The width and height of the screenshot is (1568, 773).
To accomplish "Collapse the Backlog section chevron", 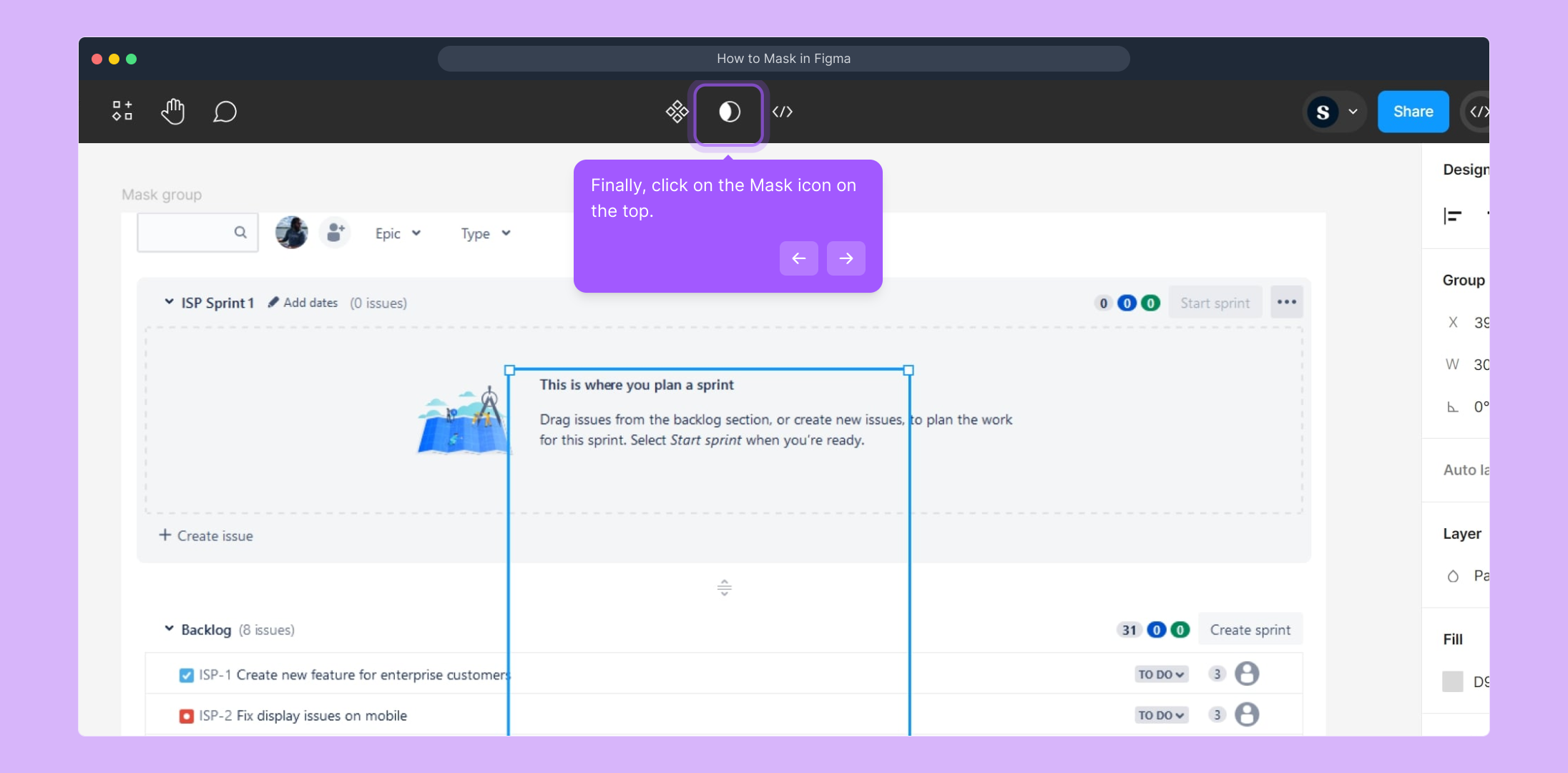I will coord(169,628).
